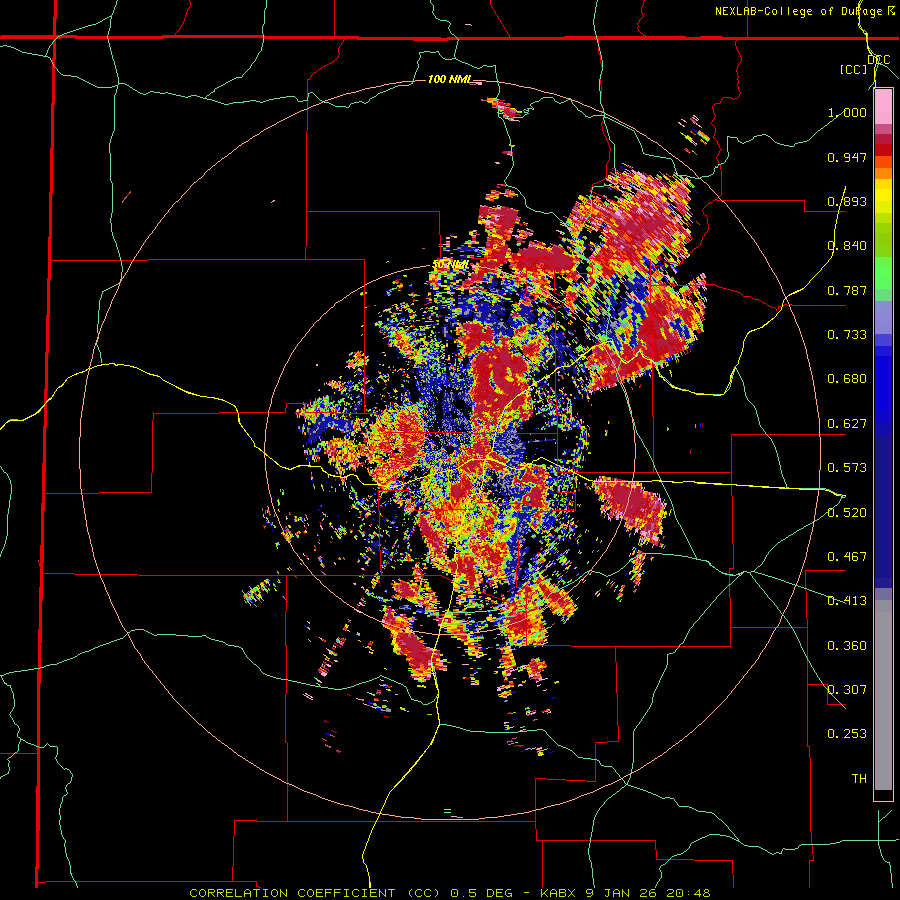Viewport: 900px width, 900px height.
Task: Click the [CC] legend header
Action: [x=853, y=69]
